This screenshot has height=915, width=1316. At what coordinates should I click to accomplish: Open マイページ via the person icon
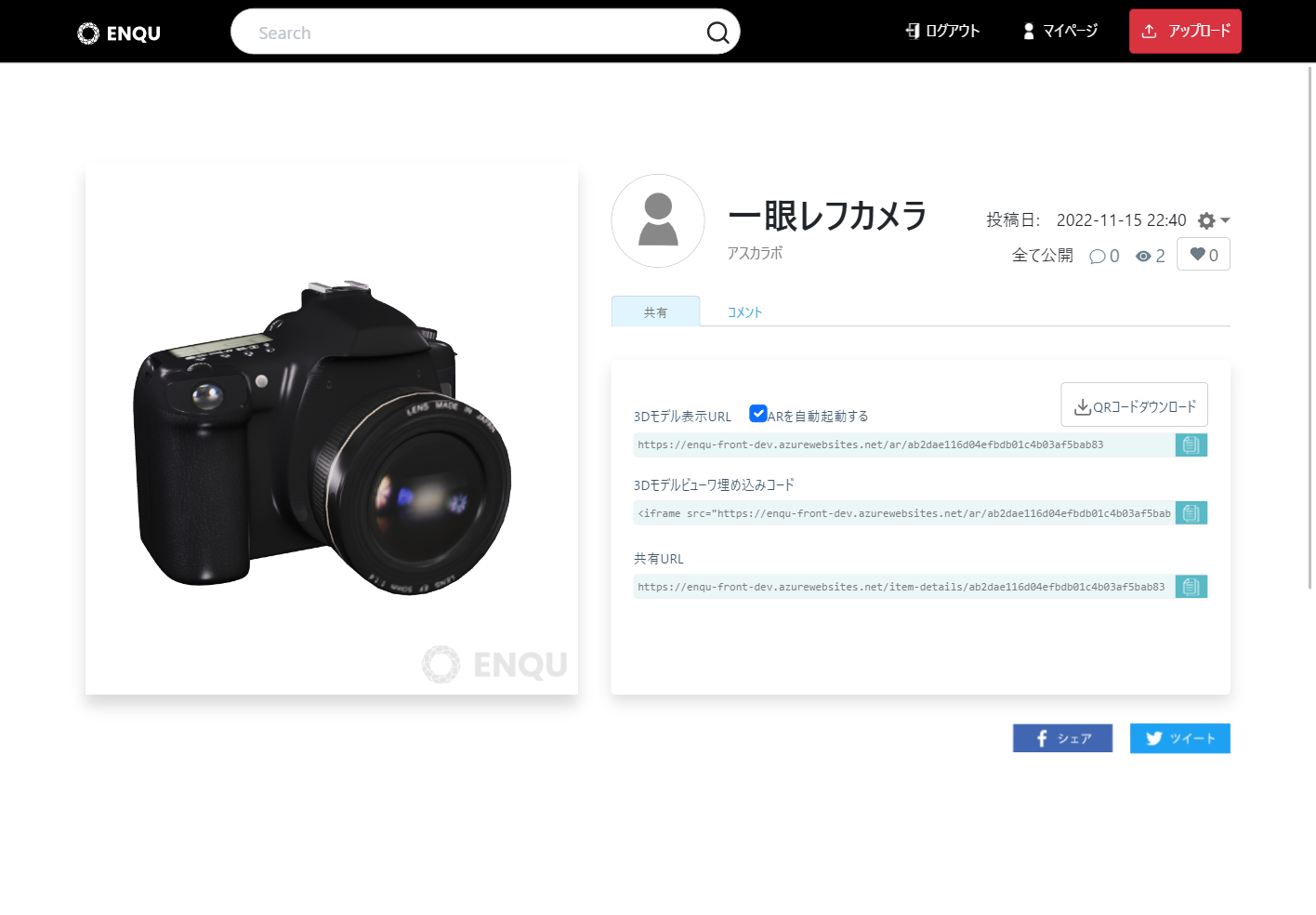point(1028,31)
